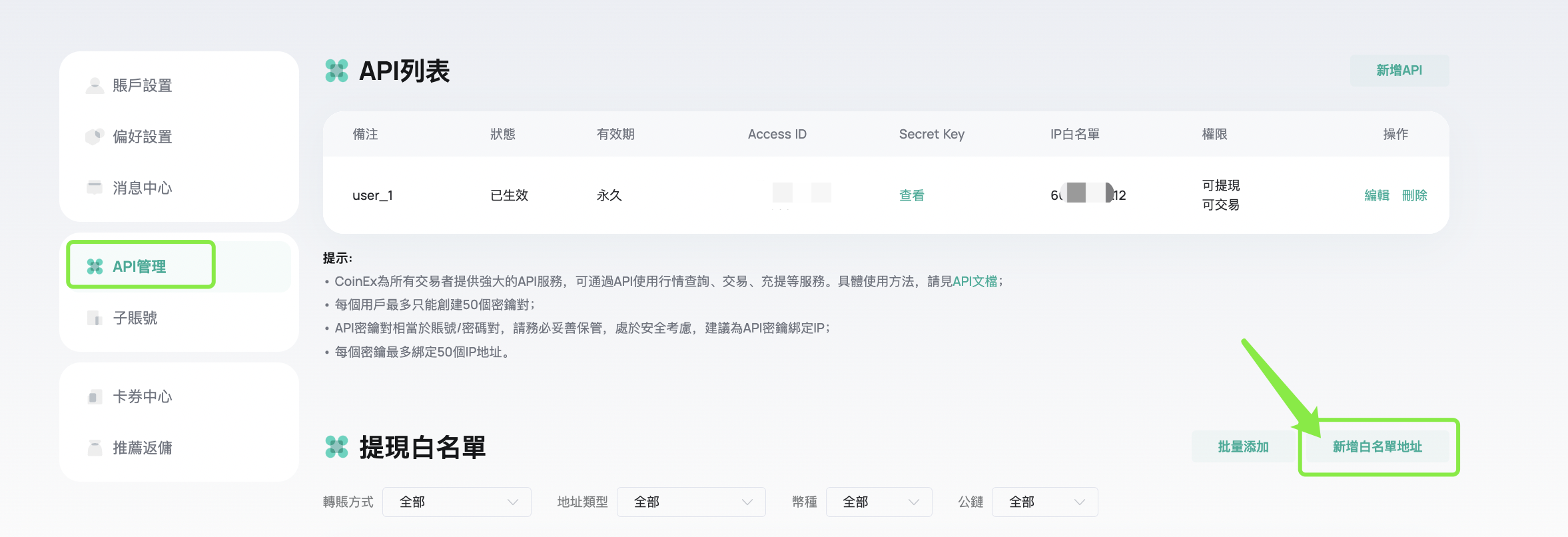Click the 賬戶設置 person icon
This screenshot has width=1568, height=537.
click(x=95, y=85)
